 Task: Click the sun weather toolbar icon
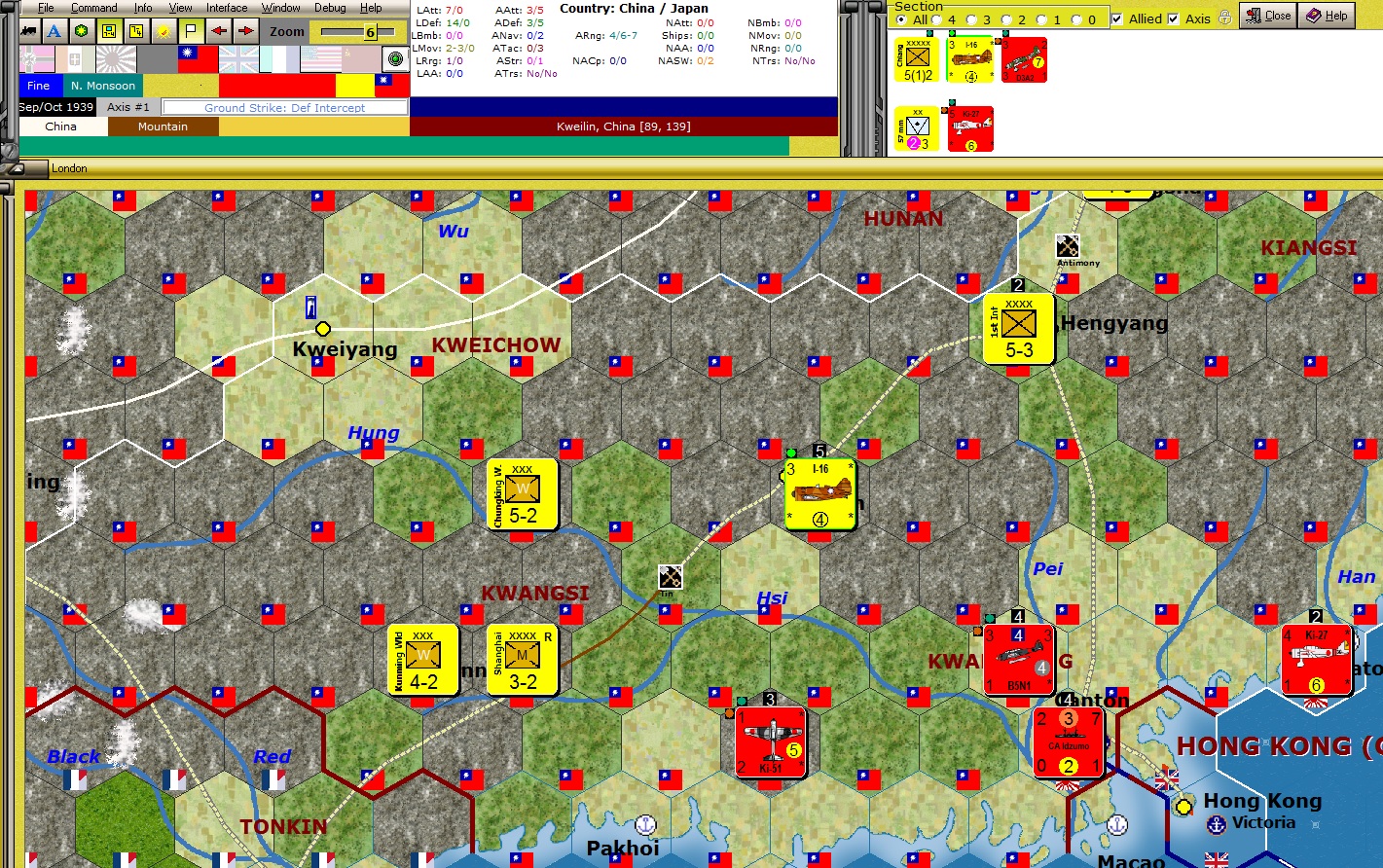164,31
